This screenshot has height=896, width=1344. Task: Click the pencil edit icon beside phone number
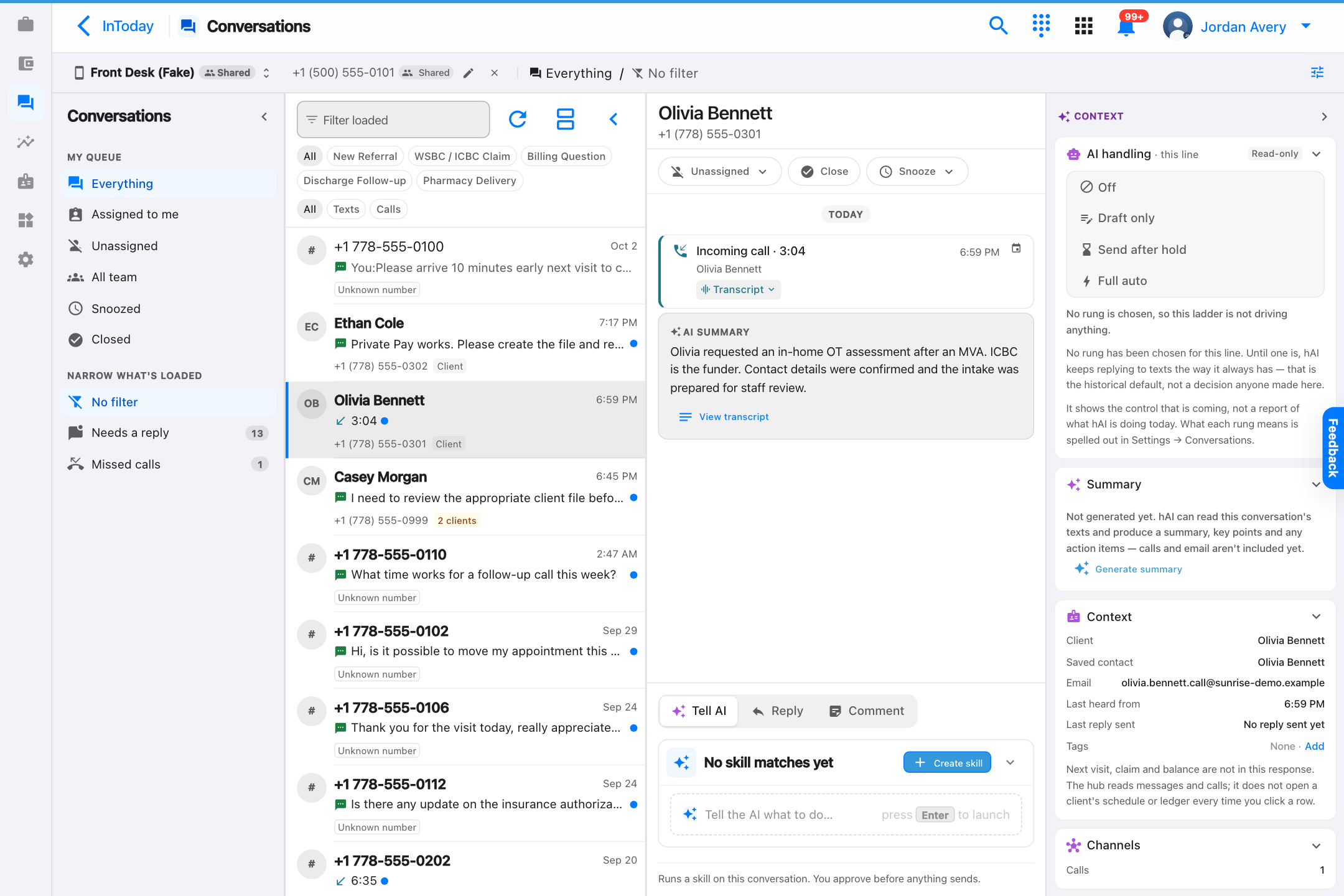pos(469,73)
